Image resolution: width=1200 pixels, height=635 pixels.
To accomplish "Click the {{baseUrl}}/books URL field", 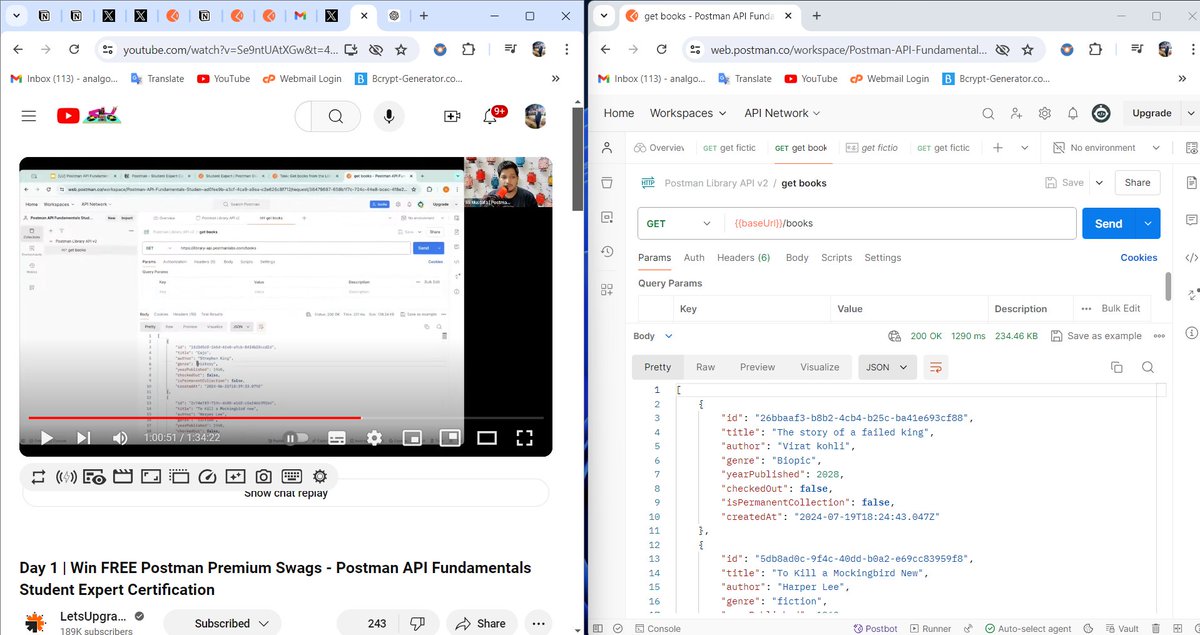I will coord(900,224).
